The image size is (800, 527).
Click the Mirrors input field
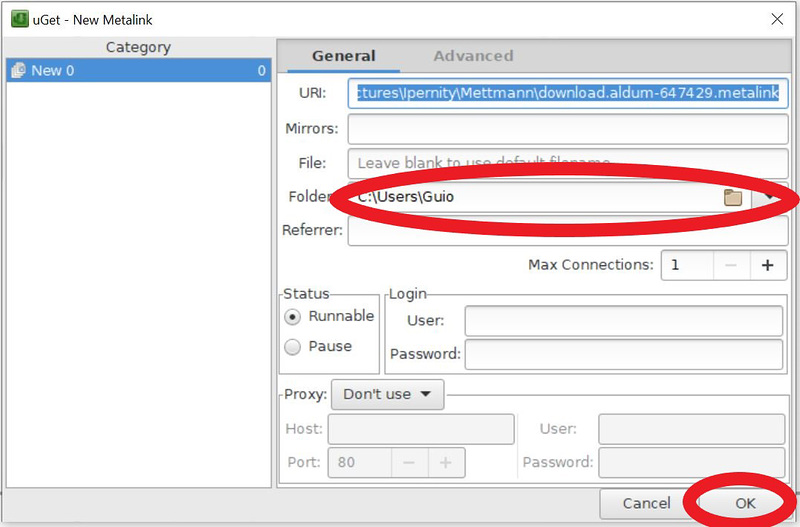568,129
